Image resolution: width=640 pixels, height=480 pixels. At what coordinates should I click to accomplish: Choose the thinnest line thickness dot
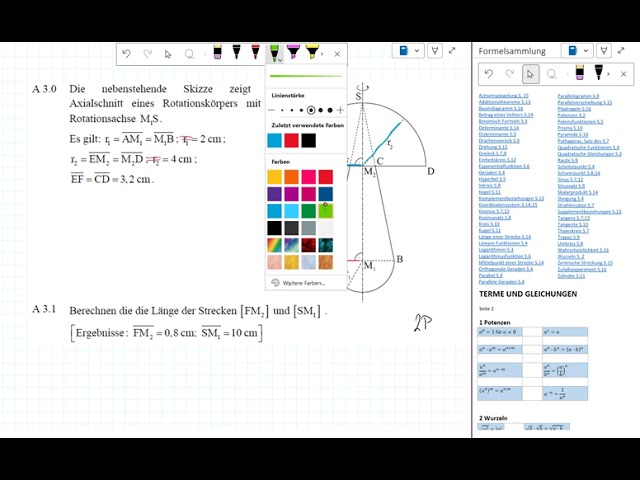(282, 110)
